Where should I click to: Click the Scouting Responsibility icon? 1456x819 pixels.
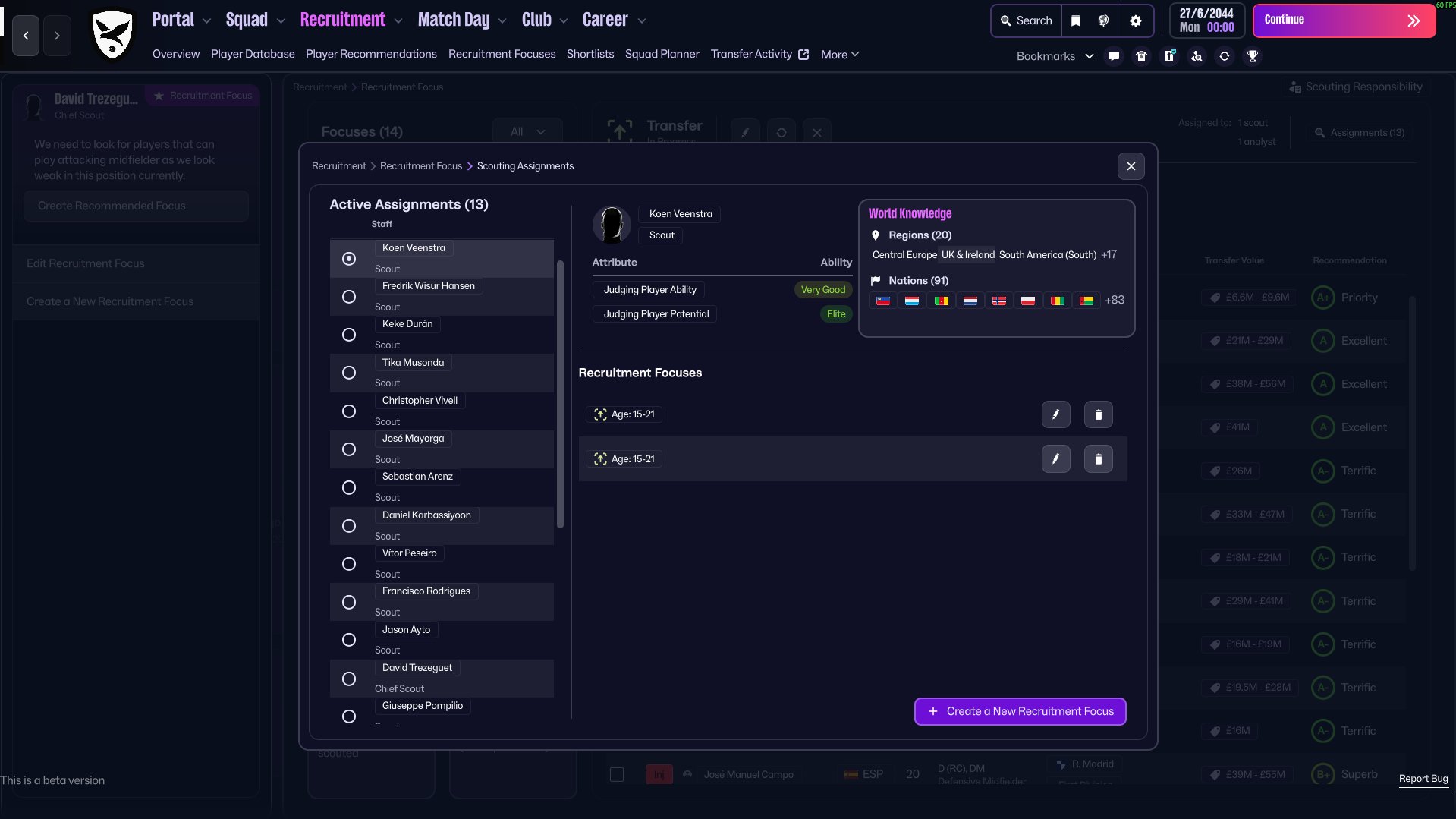click(x=1295, y=87)
